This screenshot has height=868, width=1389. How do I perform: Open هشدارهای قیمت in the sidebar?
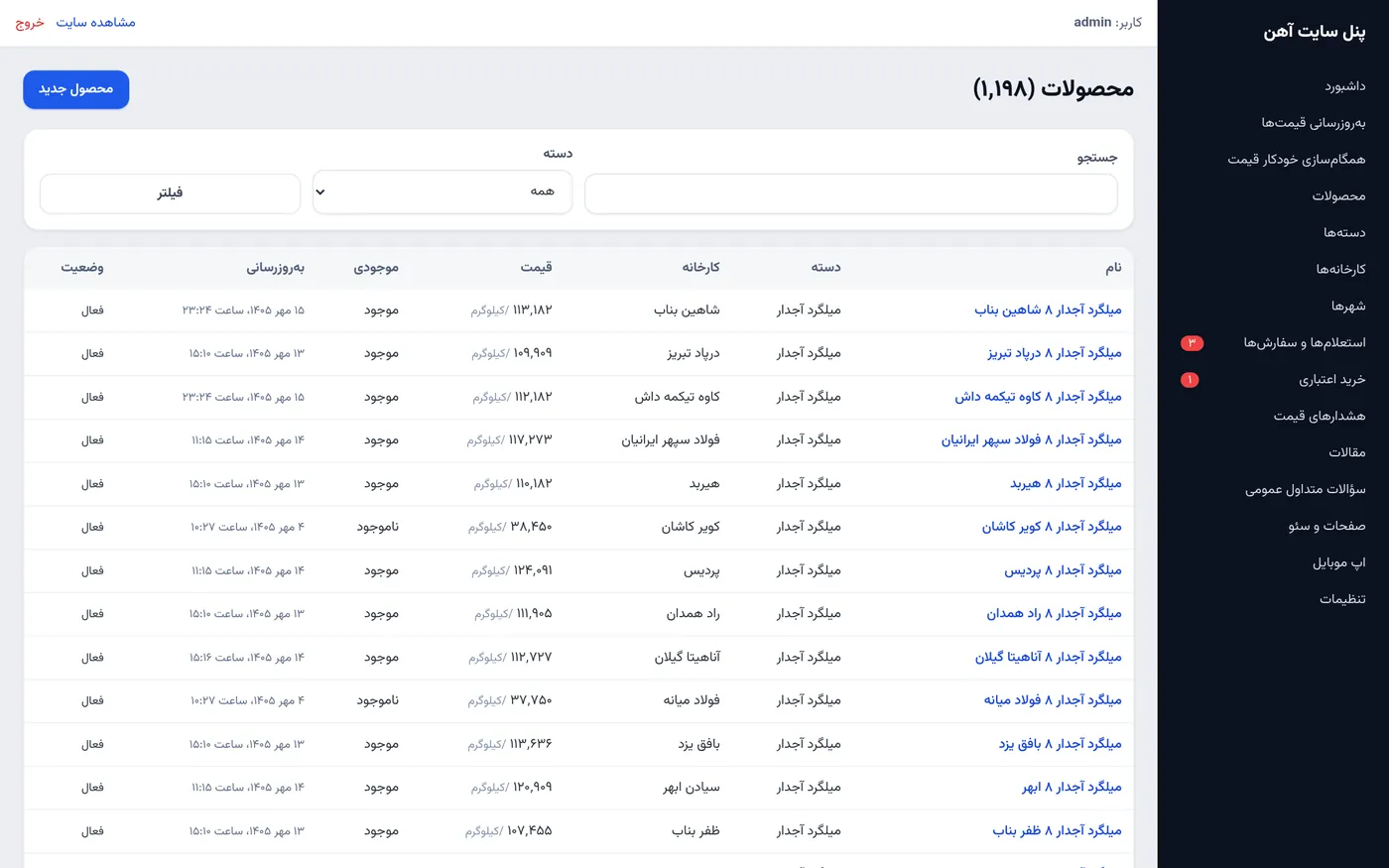click(1320, 417)
